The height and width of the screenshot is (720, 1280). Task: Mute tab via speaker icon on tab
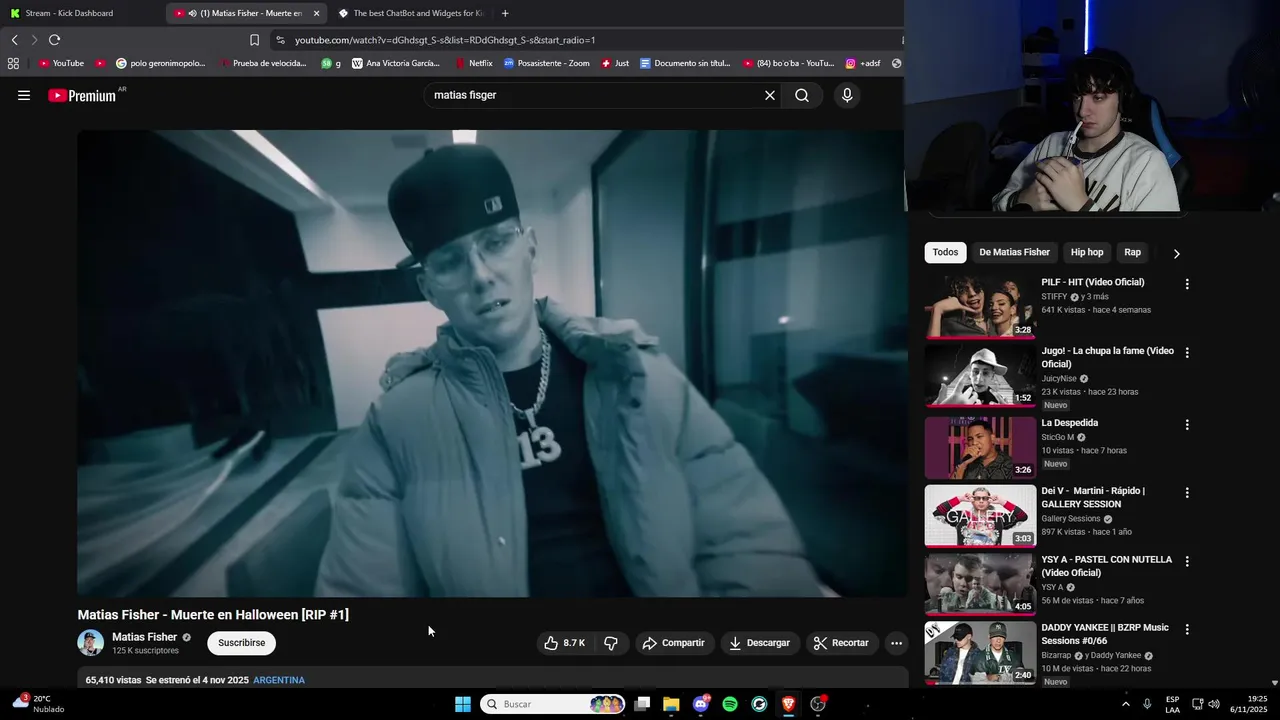[x=192, y=13]
